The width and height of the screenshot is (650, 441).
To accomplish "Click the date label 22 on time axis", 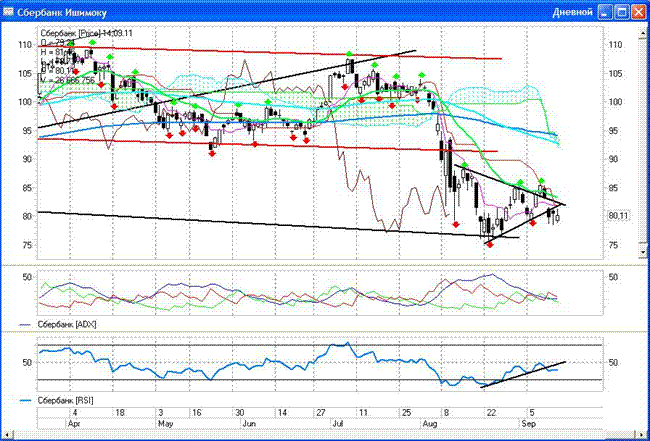I will [491, 413].
